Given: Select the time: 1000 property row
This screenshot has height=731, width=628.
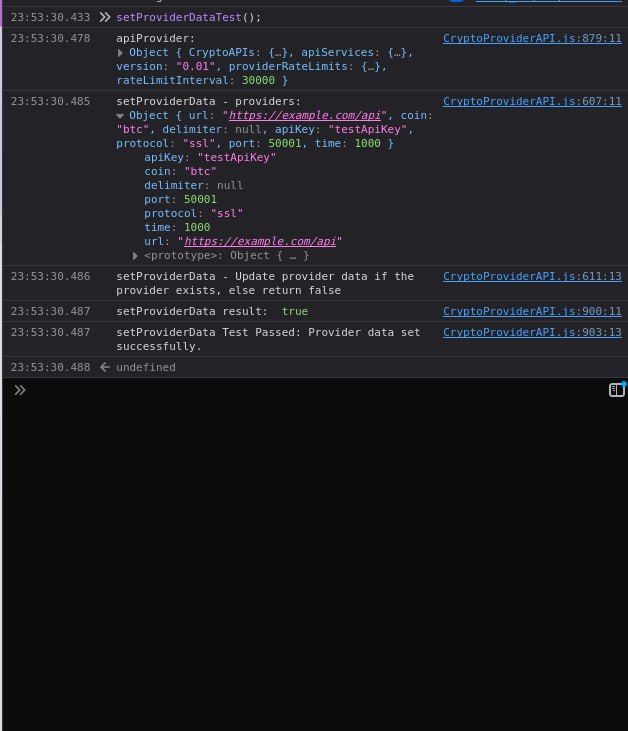Looking at the screenshot, I should coord(177,227).
